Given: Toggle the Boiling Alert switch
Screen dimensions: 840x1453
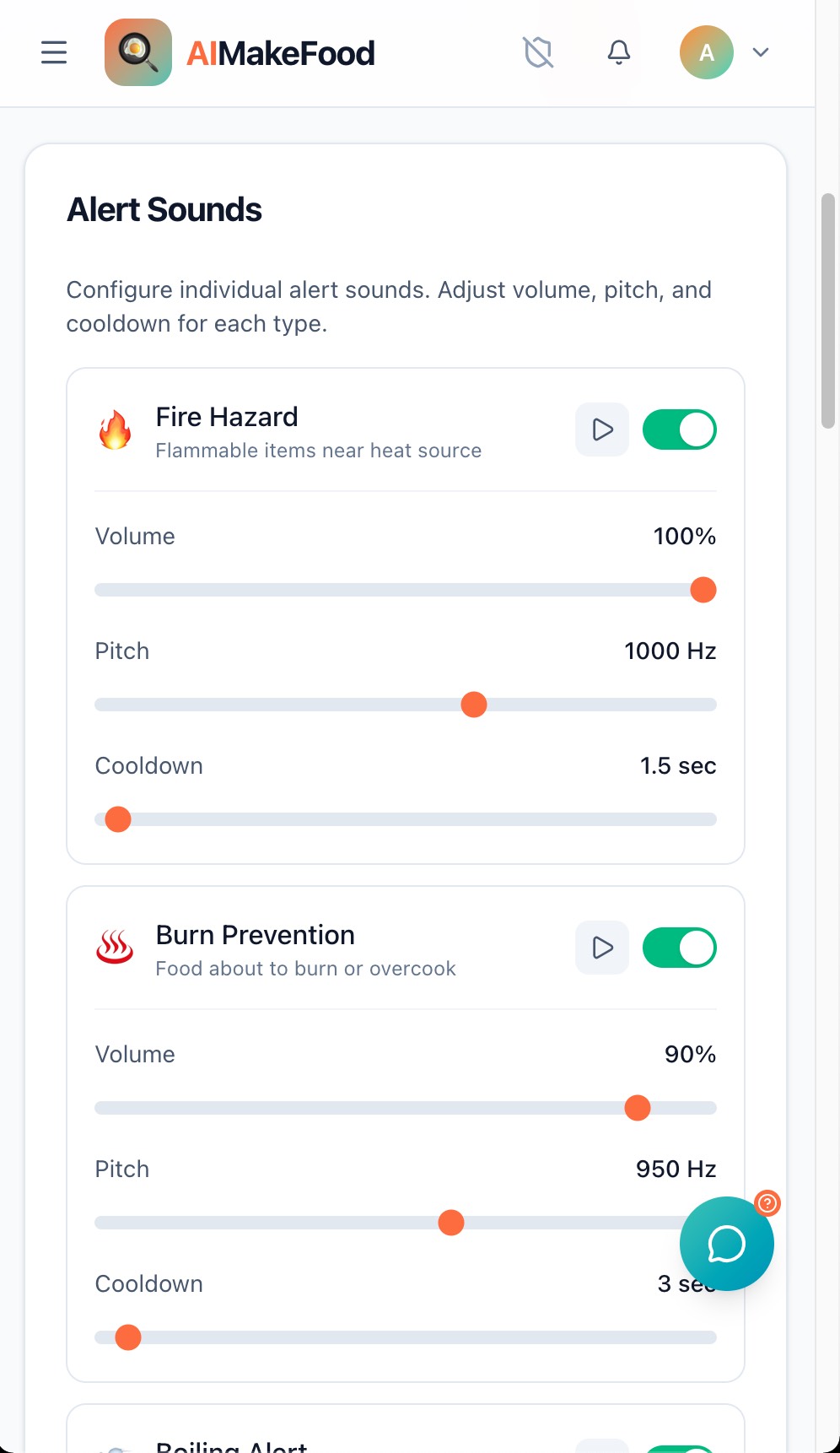Looking at the screenshot, I should click(x=679, y=1446).
